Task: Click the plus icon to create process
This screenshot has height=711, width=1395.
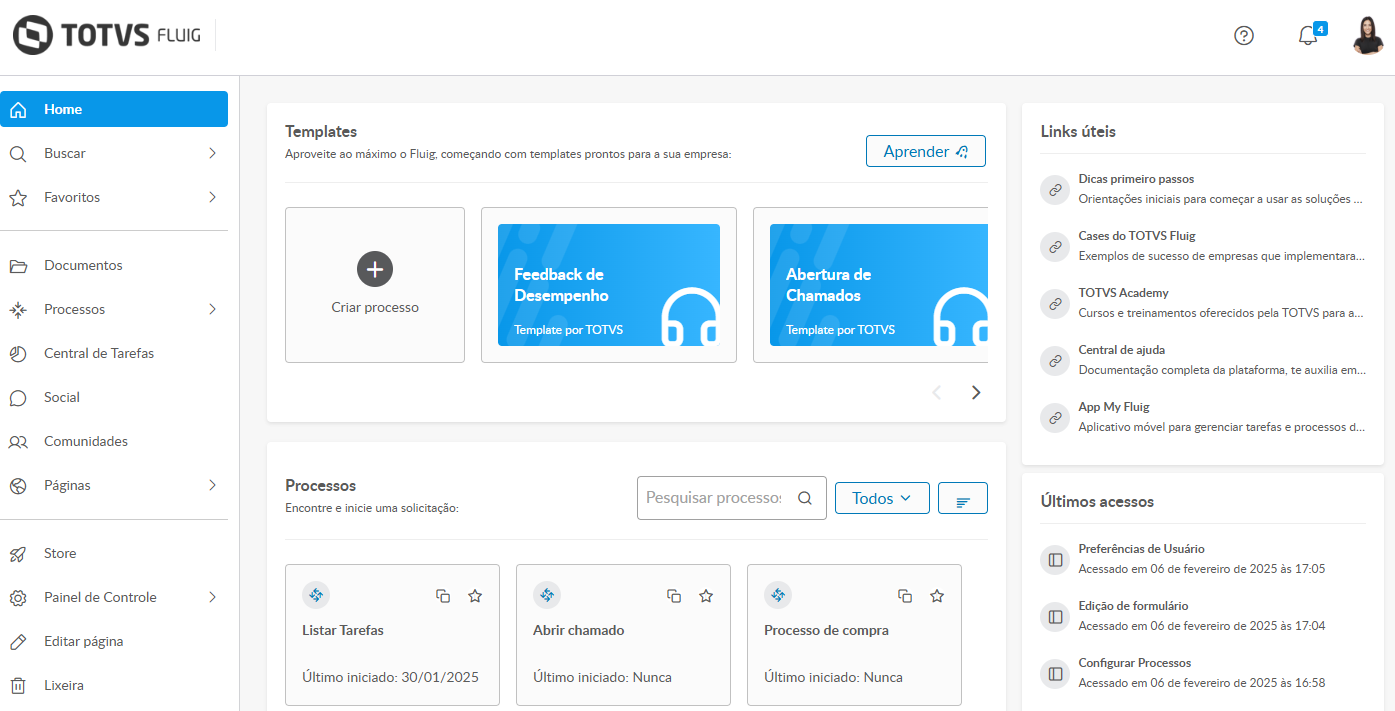Action: 375,269
